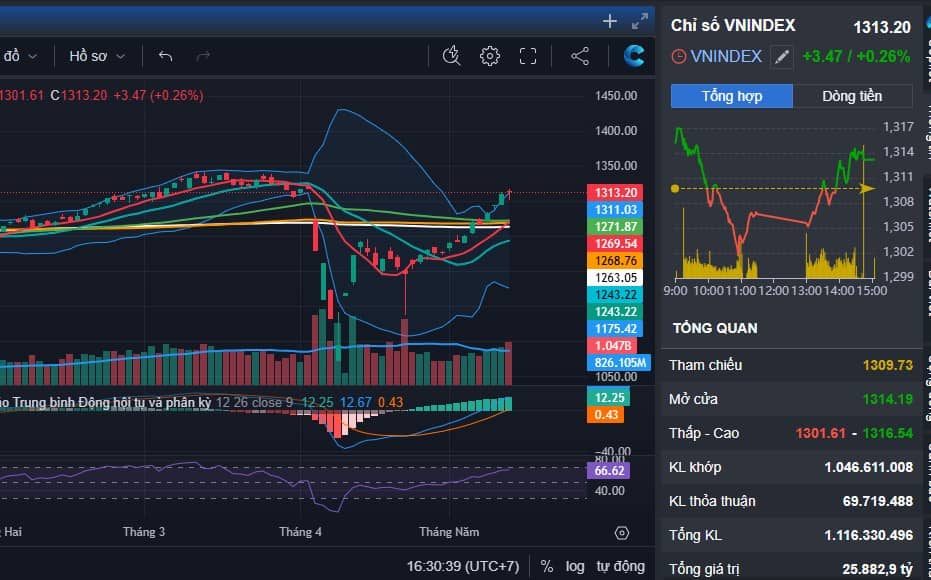Viewport: 931px width, 580px height.
Task: Click VNINDEX symbol link
Action: 726,56
